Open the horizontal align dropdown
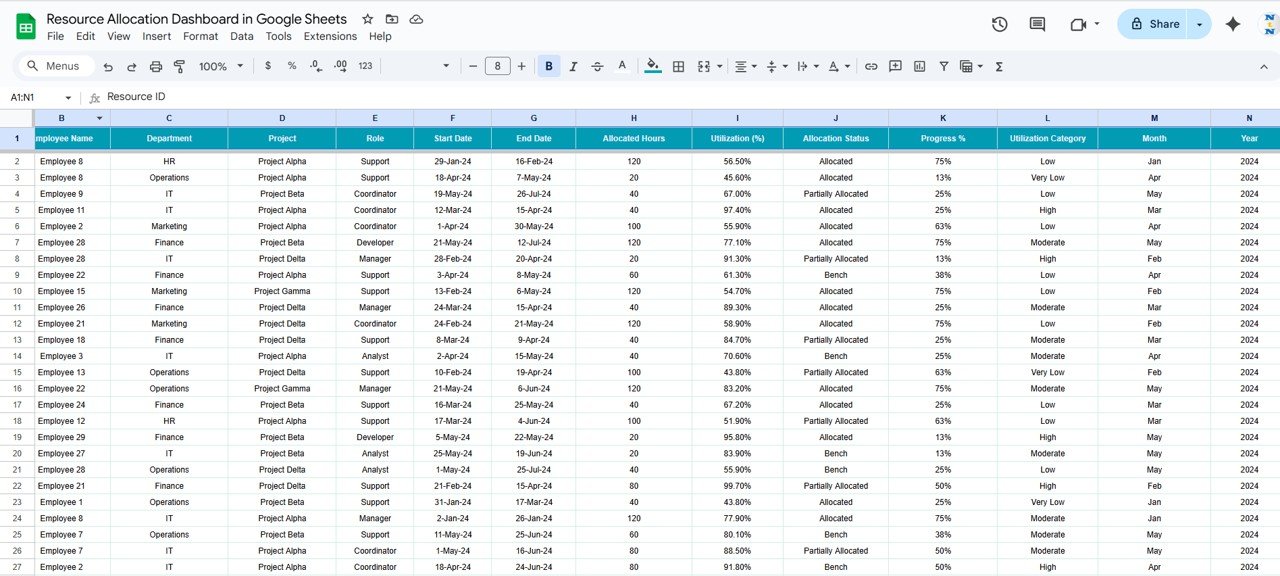 pyautogui.click(x=745, y=66)
